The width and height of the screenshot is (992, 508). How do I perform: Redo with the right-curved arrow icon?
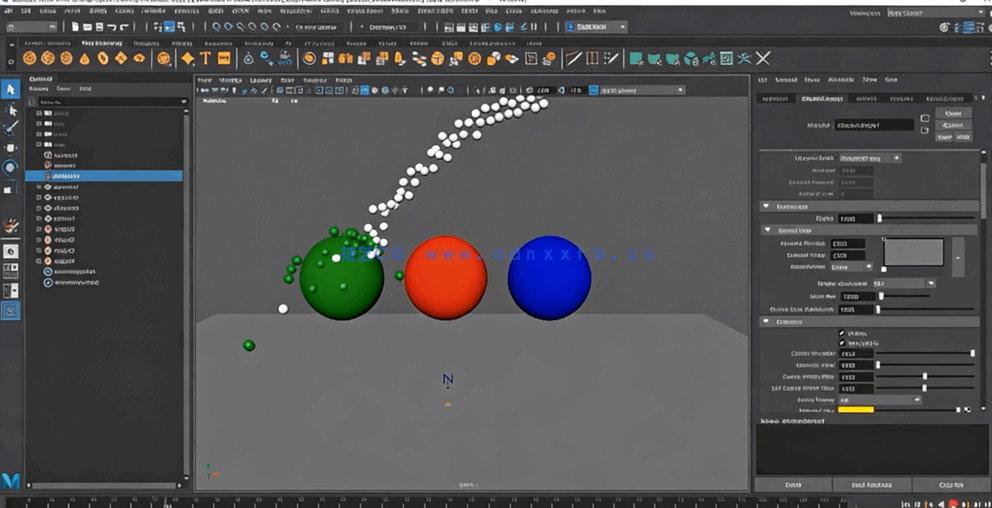[124, 27]
